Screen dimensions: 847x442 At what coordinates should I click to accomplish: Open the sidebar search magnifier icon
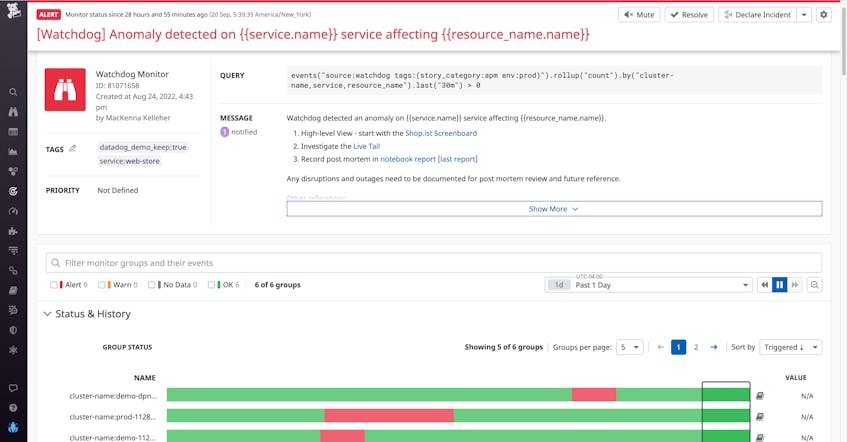[13, 92]
